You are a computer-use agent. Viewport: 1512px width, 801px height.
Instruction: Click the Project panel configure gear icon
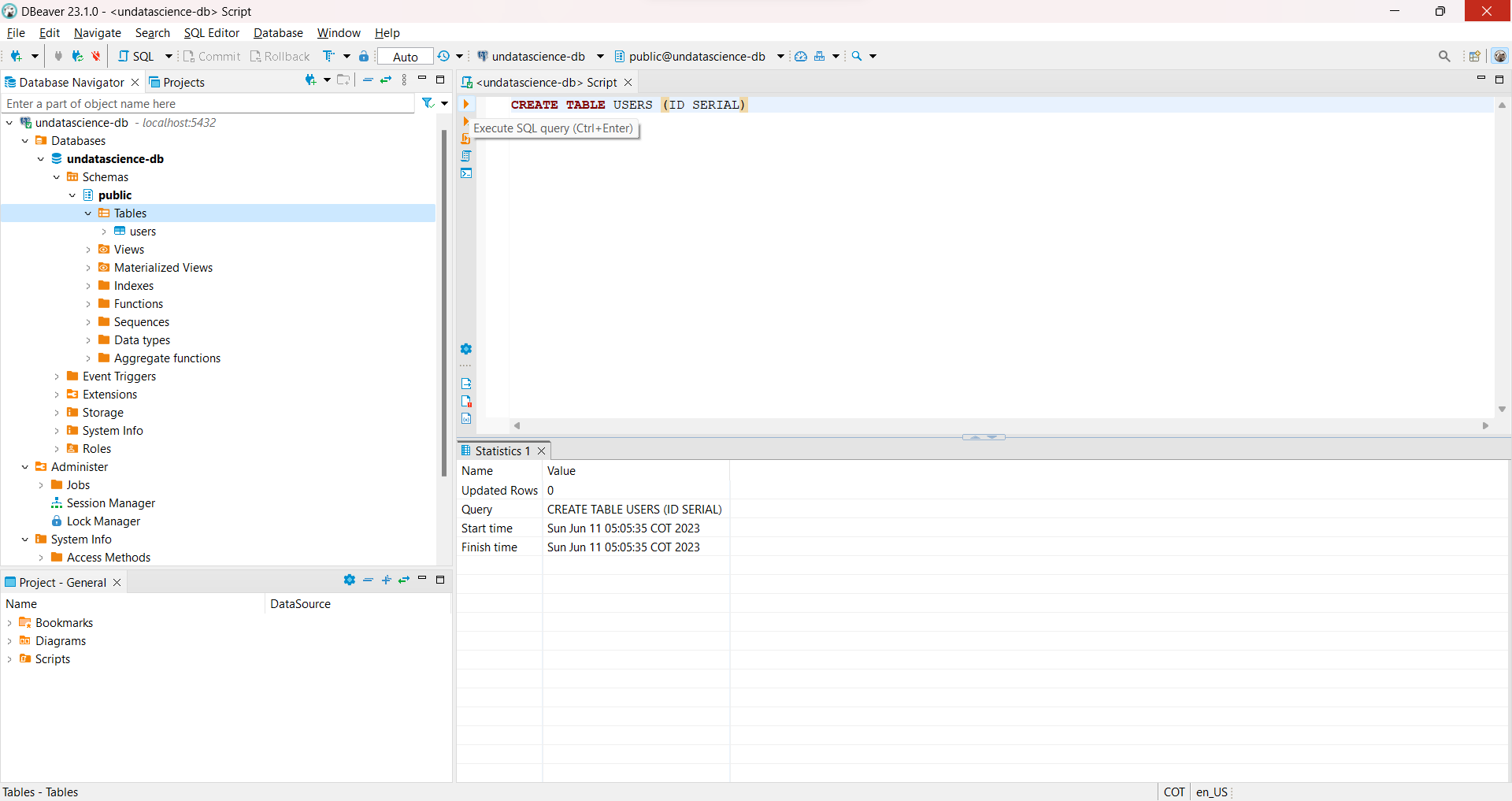tap(350, 580)
